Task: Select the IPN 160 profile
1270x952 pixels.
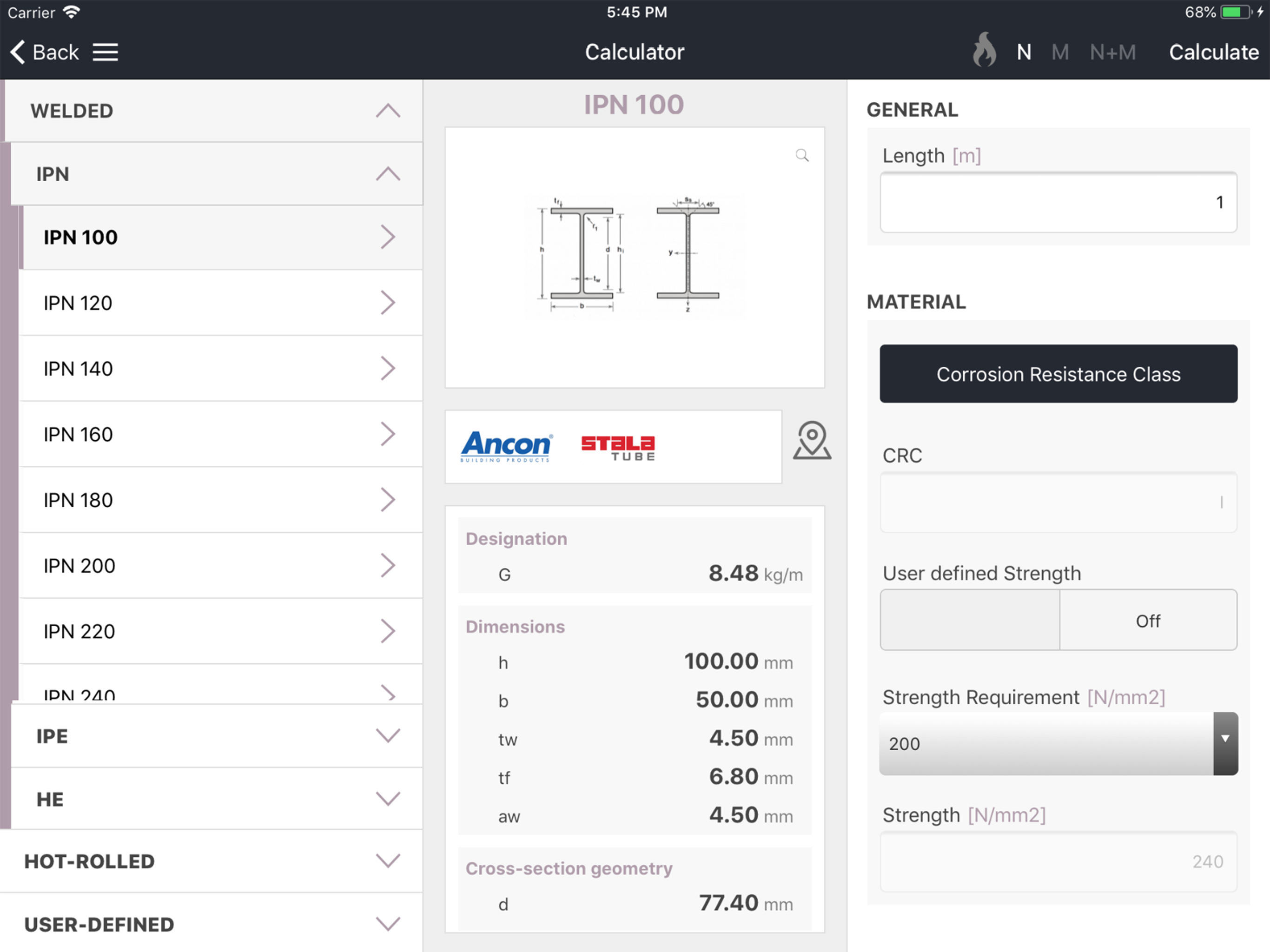Action: 221,434
